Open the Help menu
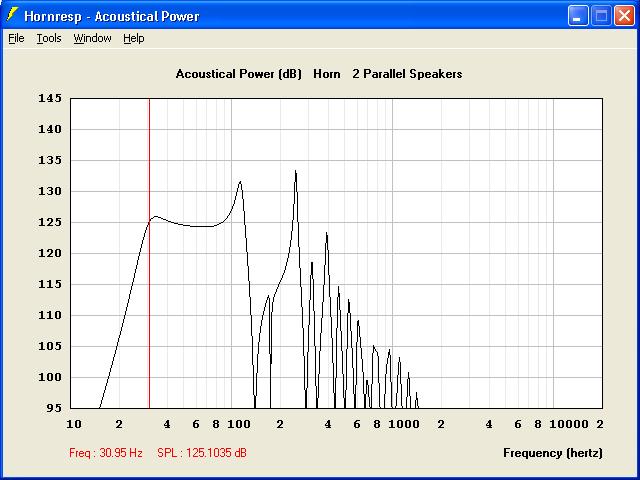This screenshot has height=480, width=640. 134,38
